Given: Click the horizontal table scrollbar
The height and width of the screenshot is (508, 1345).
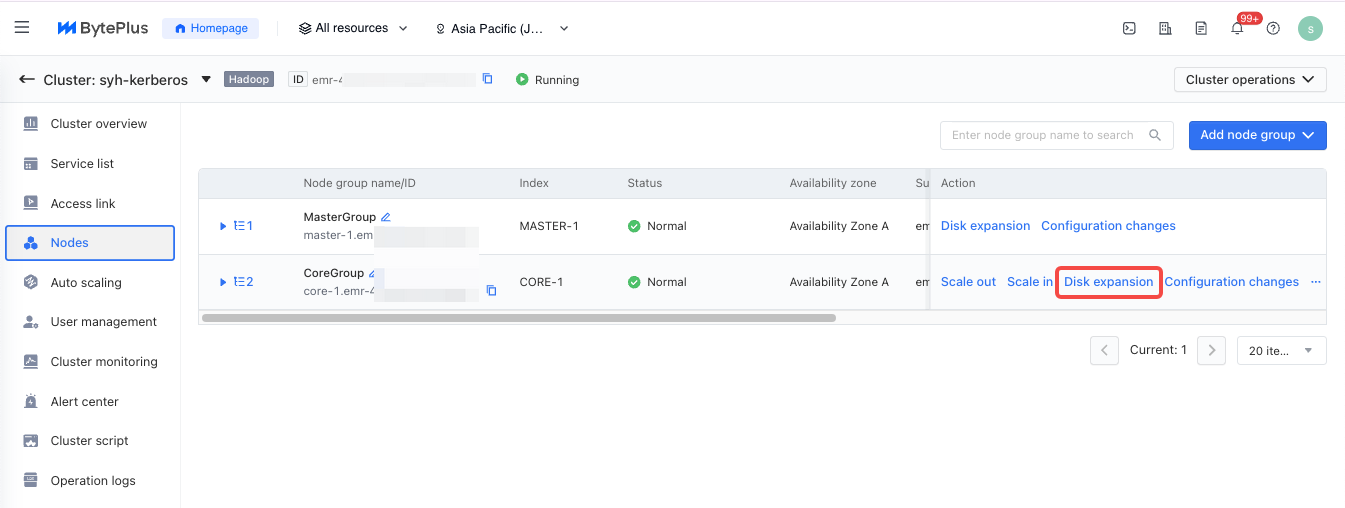Looking at the screenshot, I should (518, 318).
